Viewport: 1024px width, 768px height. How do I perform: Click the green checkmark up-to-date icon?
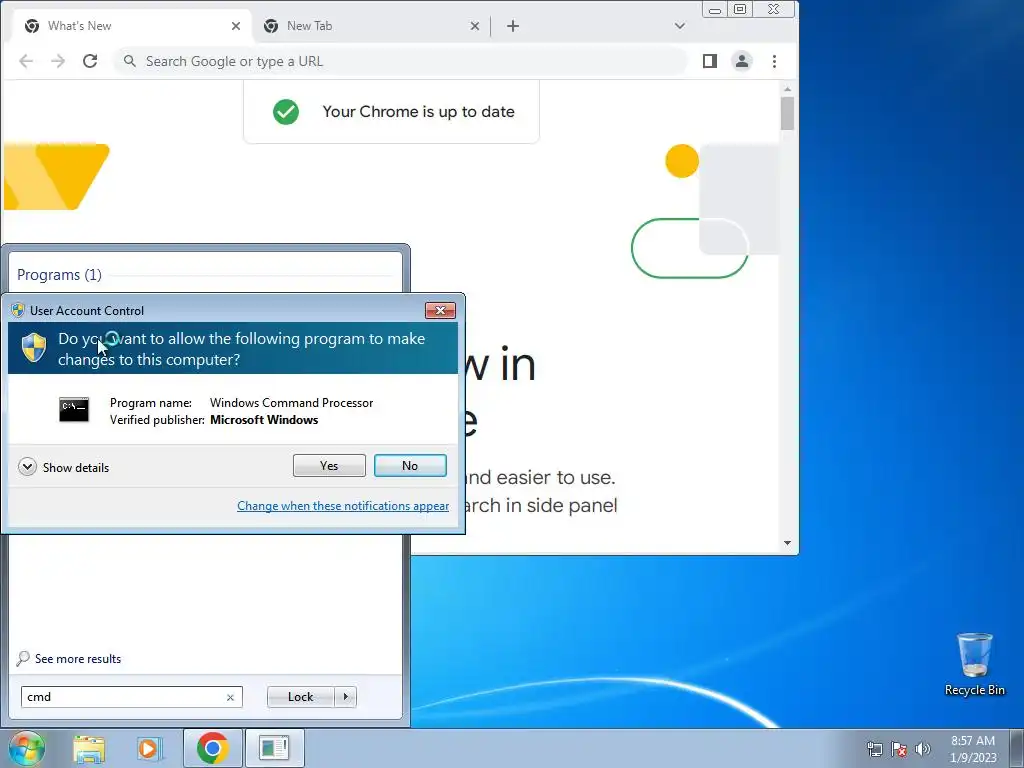286,112
